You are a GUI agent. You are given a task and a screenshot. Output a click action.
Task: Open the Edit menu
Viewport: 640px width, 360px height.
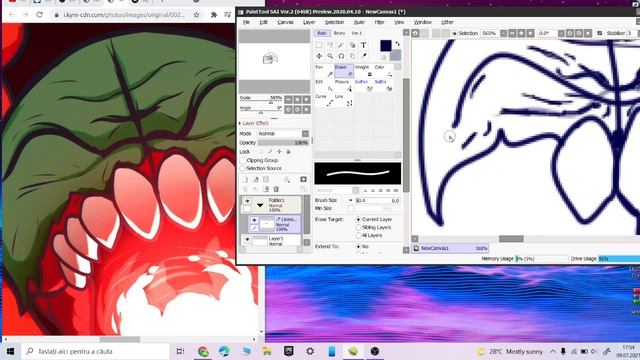[264, 22]
